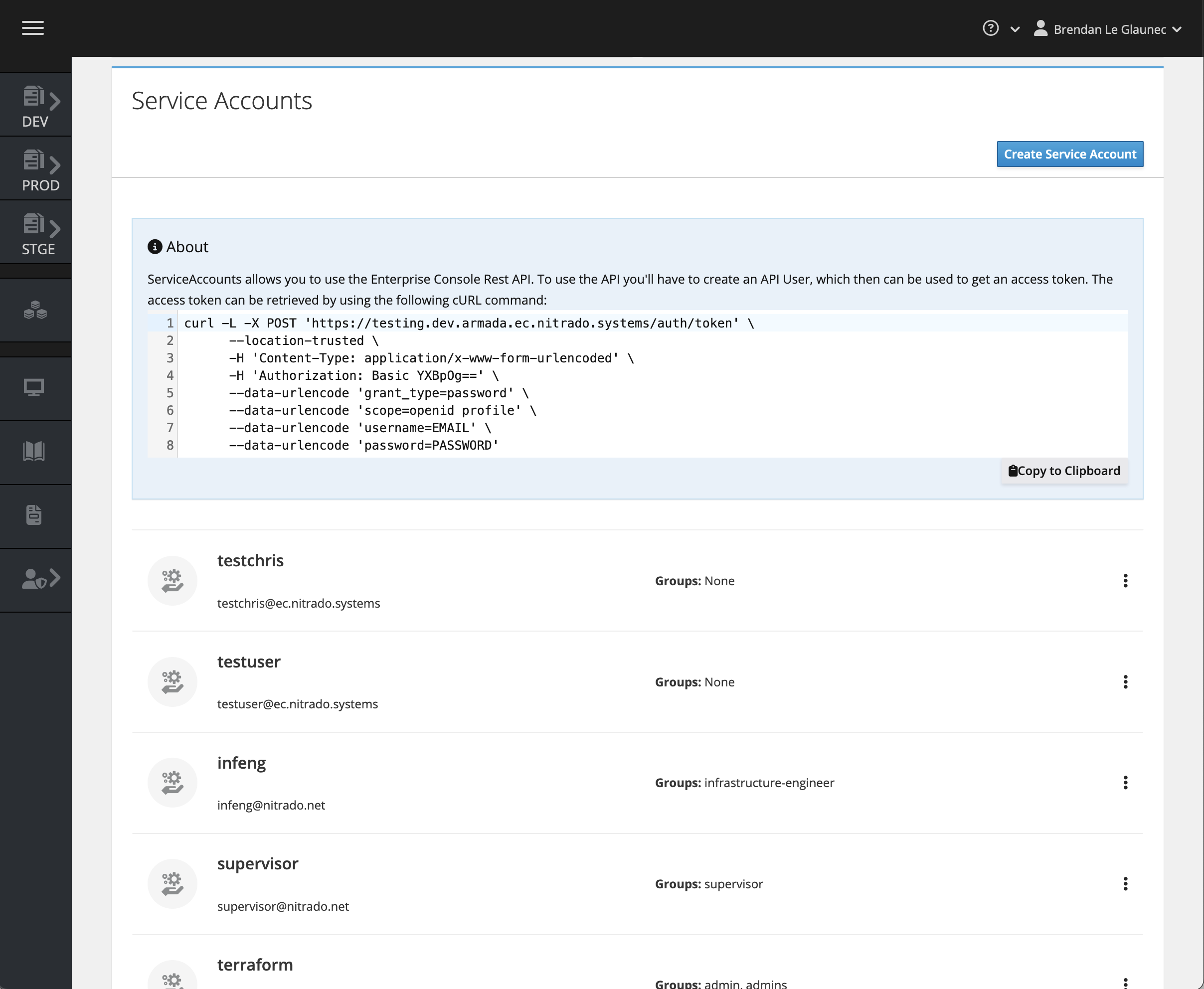Open the kebab menu for infeng
This screenshot has width=1204, height=989.
pyautogui.click(x=1125, y=783)
